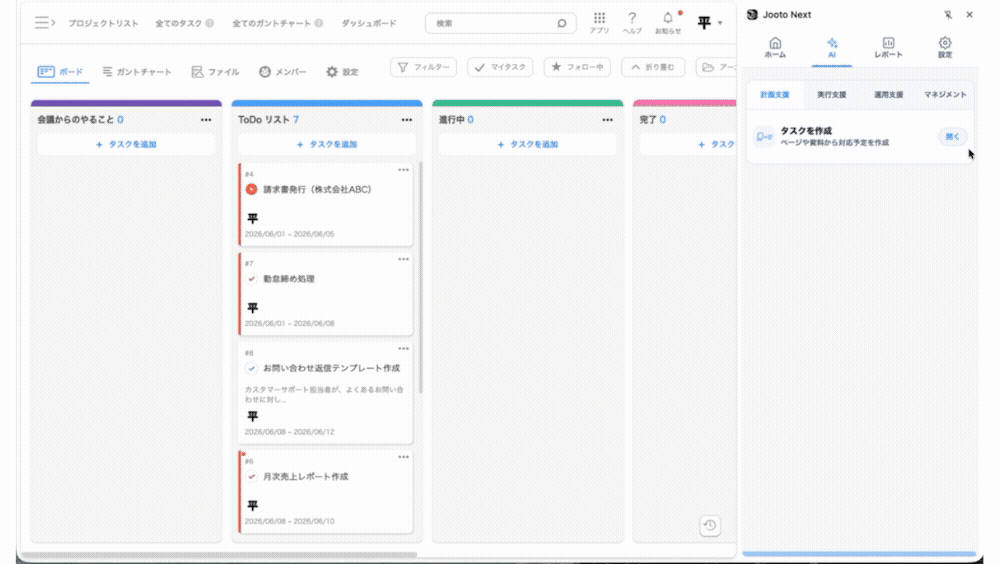
Task: Open Jooto Next Settings gear icon
Action: (x=945, y=47)
